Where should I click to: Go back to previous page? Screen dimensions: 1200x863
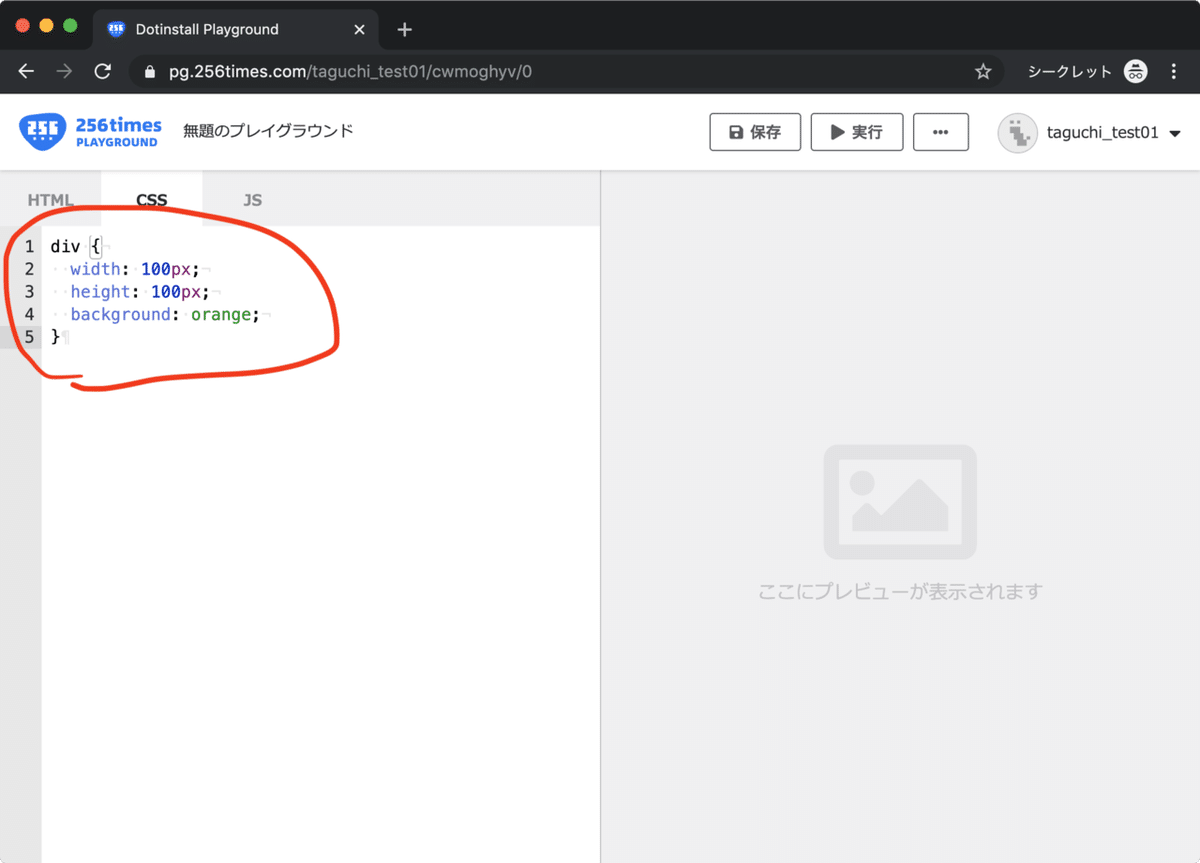(x=26, y=72)
